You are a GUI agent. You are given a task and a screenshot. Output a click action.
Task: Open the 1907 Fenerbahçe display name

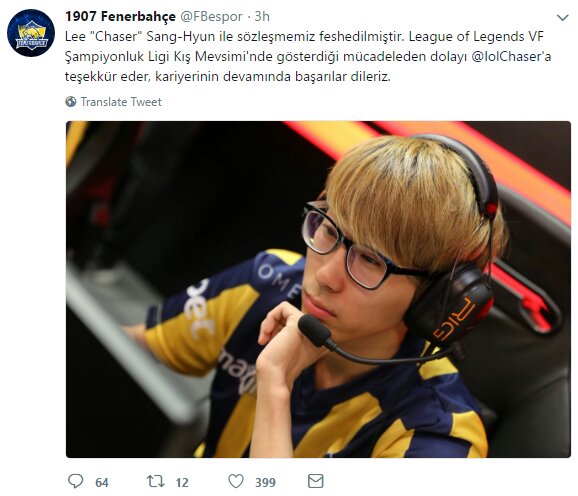120,17
